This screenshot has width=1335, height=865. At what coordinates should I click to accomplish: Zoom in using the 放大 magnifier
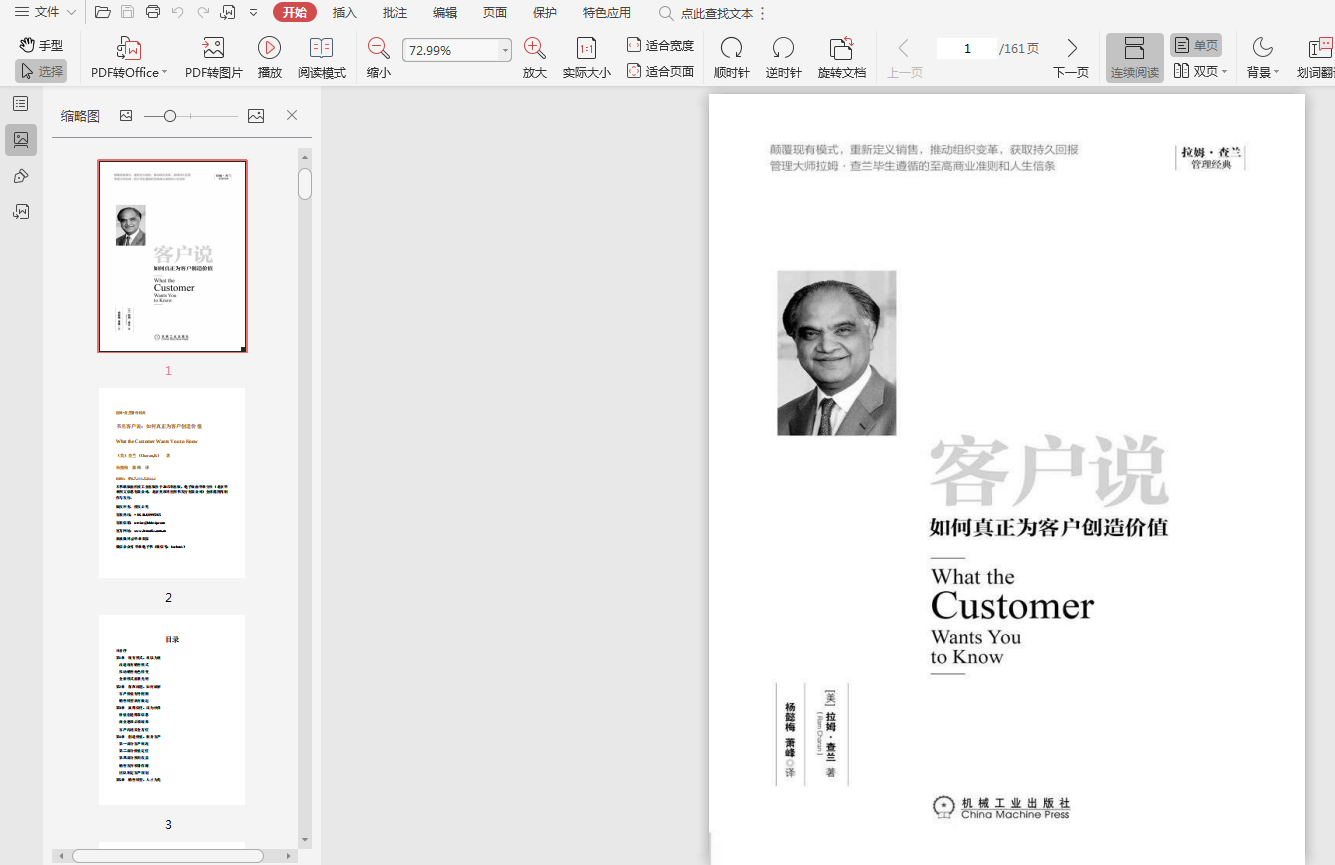[535, 48]
